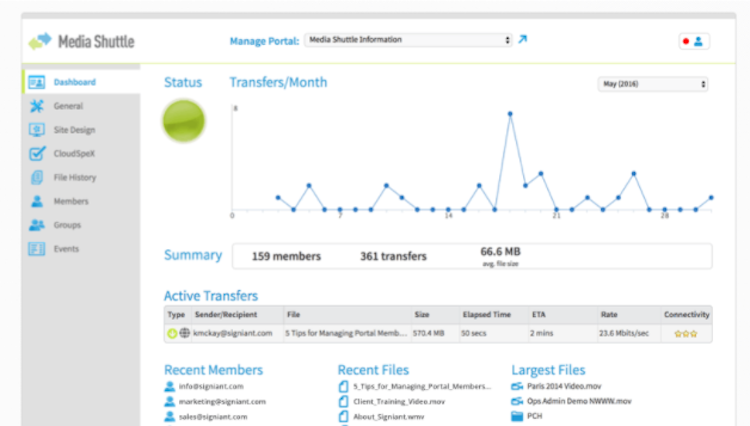
Task: Click the Size column header
Action: [x=421, y=315]
